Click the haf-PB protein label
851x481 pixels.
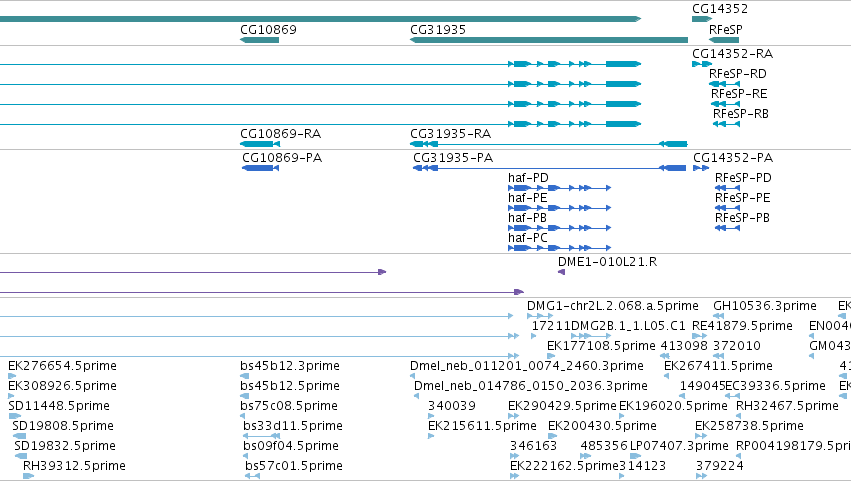pyautogui.click(x=528, y=218)
